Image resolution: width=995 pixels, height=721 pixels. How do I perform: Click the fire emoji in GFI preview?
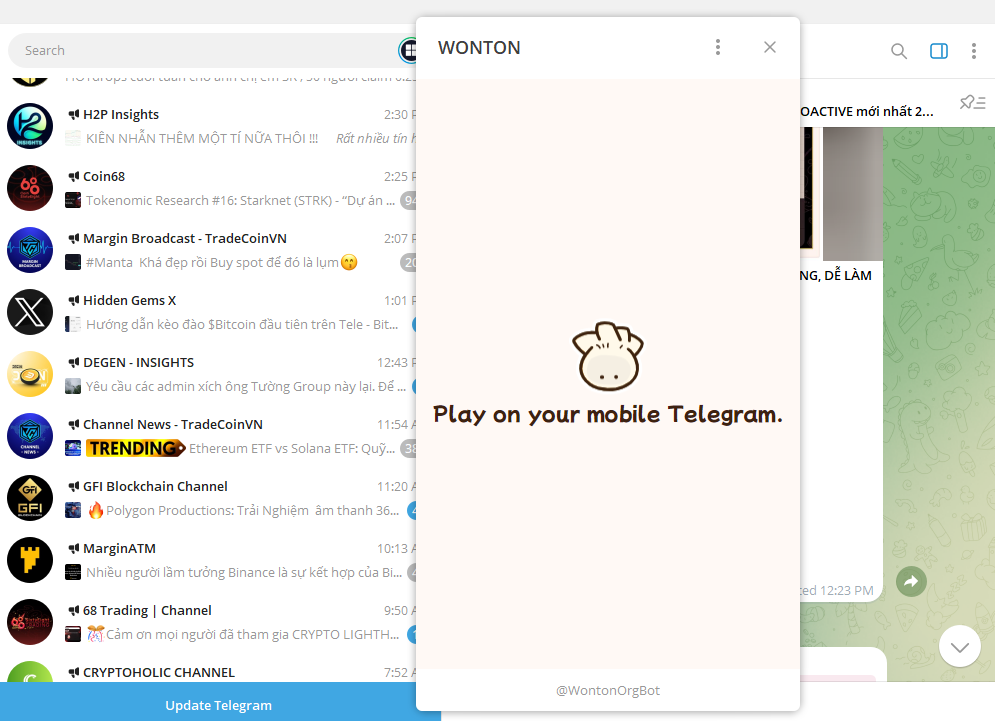(x=95, y=510)
